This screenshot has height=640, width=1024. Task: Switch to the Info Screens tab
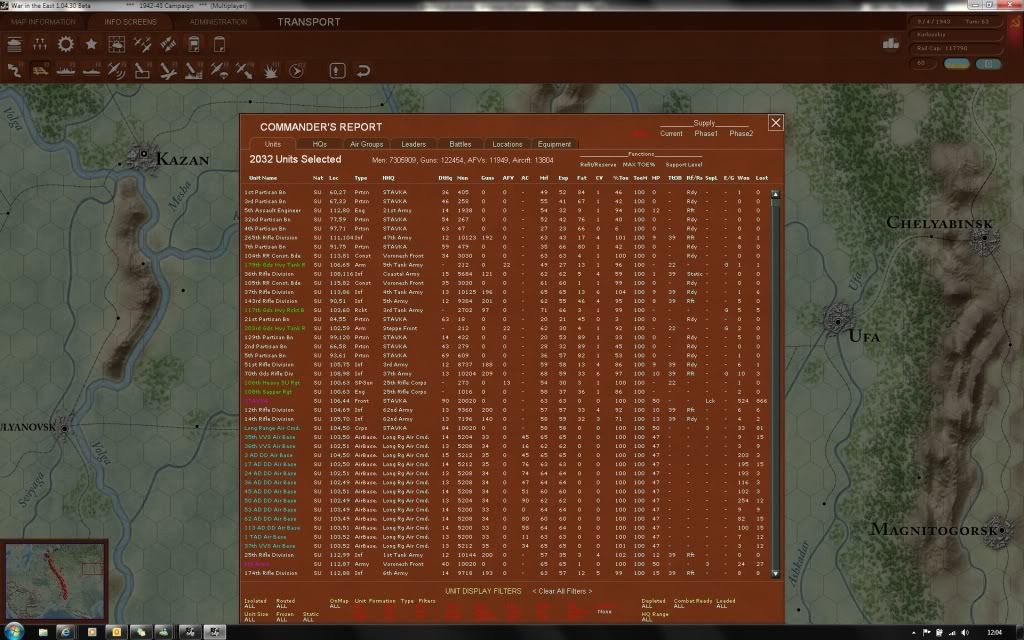point(131,22)
